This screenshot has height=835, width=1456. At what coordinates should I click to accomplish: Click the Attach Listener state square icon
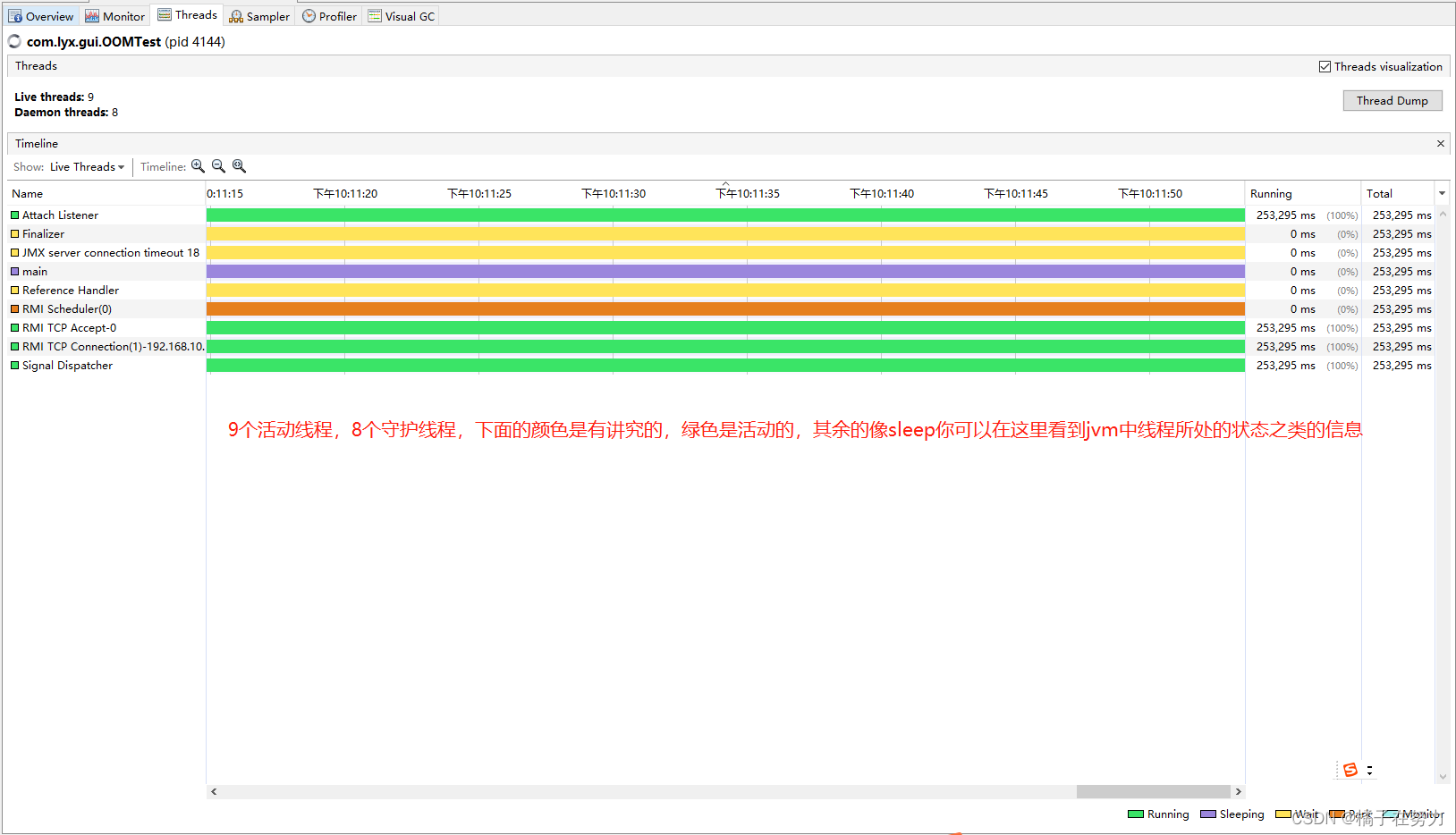pyautogui.click(x=14, y=215)
